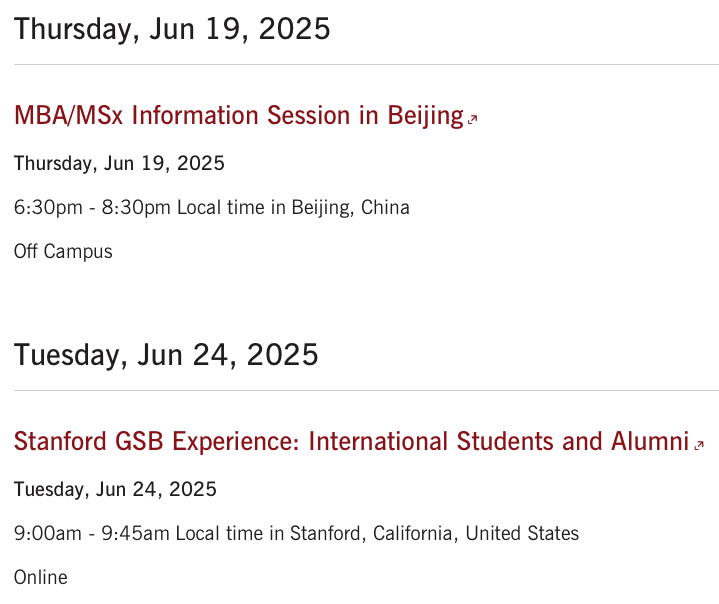Screen dimensions: 719x604
Task: Click the Online venue label
Action: (41, 577)
